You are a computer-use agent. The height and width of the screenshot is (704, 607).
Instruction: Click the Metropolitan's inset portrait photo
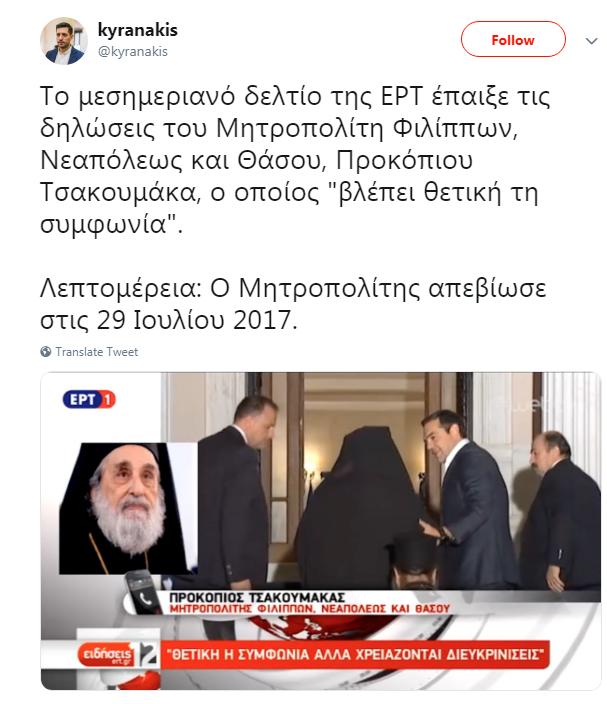click(x=128, y=508)
